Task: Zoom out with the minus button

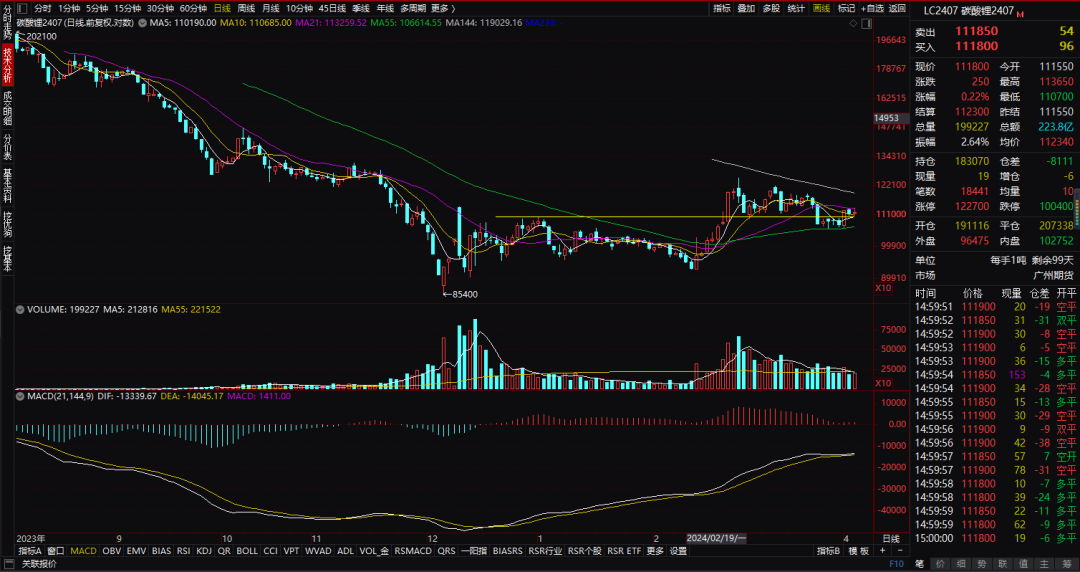Action: pos(899,551)
